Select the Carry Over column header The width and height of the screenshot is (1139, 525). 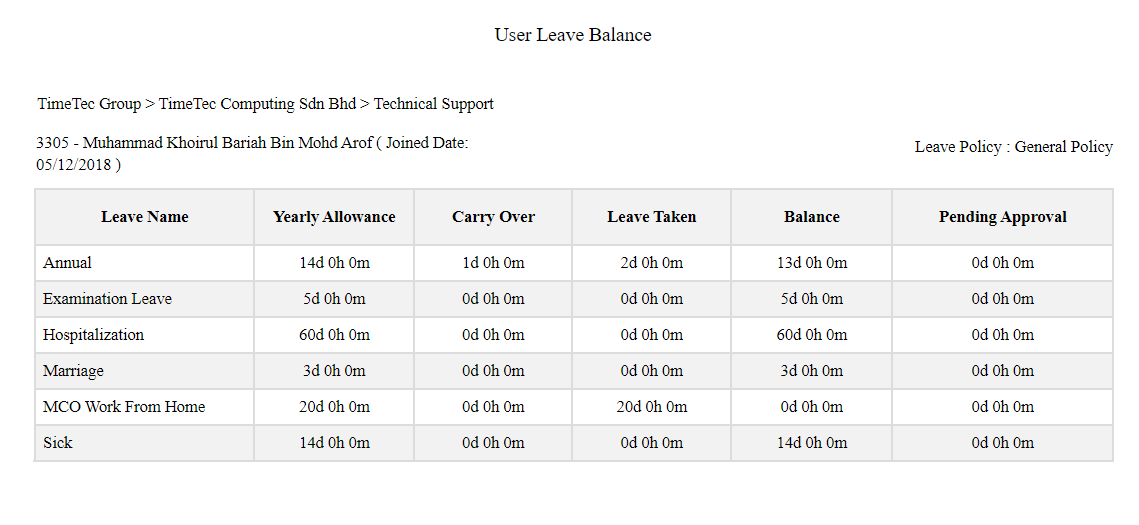[493, 216]
